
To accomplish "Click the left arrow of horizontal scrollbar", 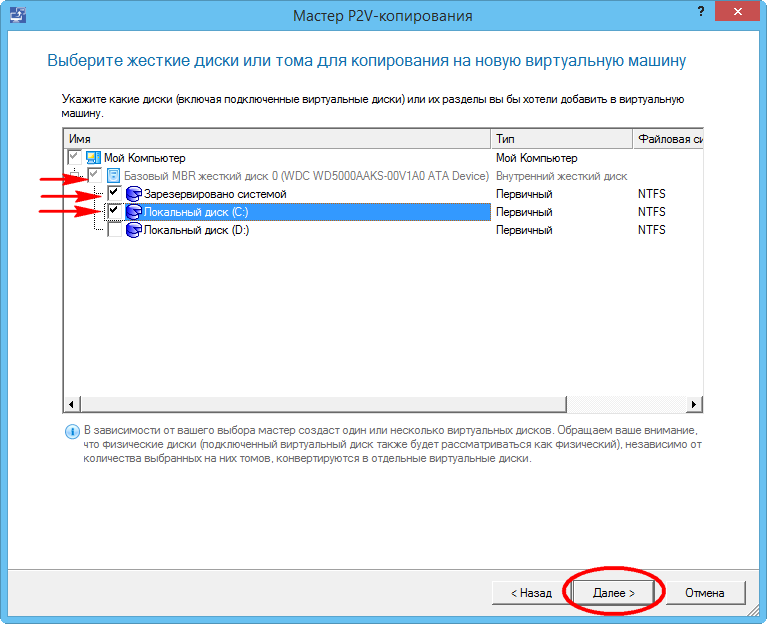I will tap(71, 404).
